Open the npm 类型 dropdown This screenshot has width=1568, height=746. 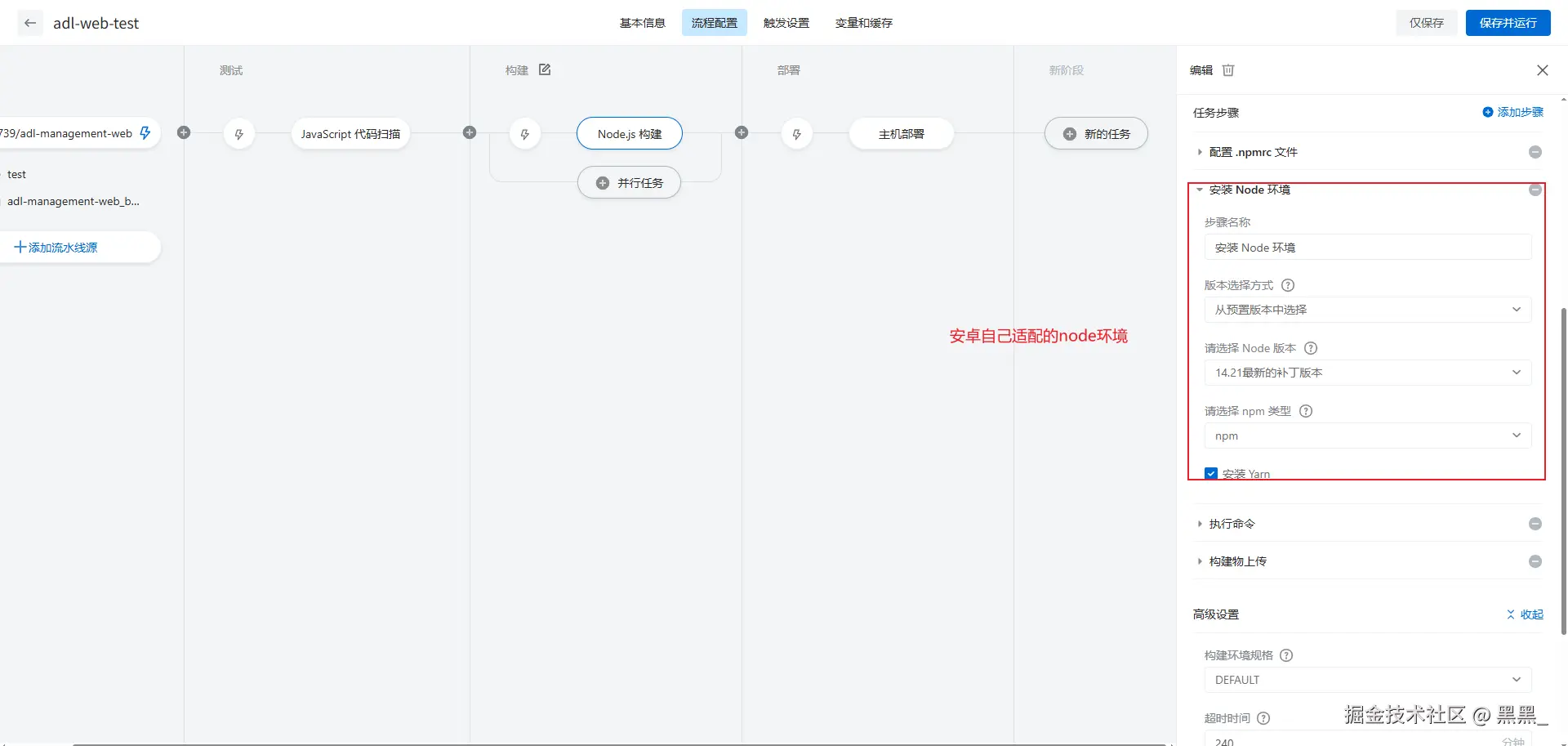tap(1368, 436)
